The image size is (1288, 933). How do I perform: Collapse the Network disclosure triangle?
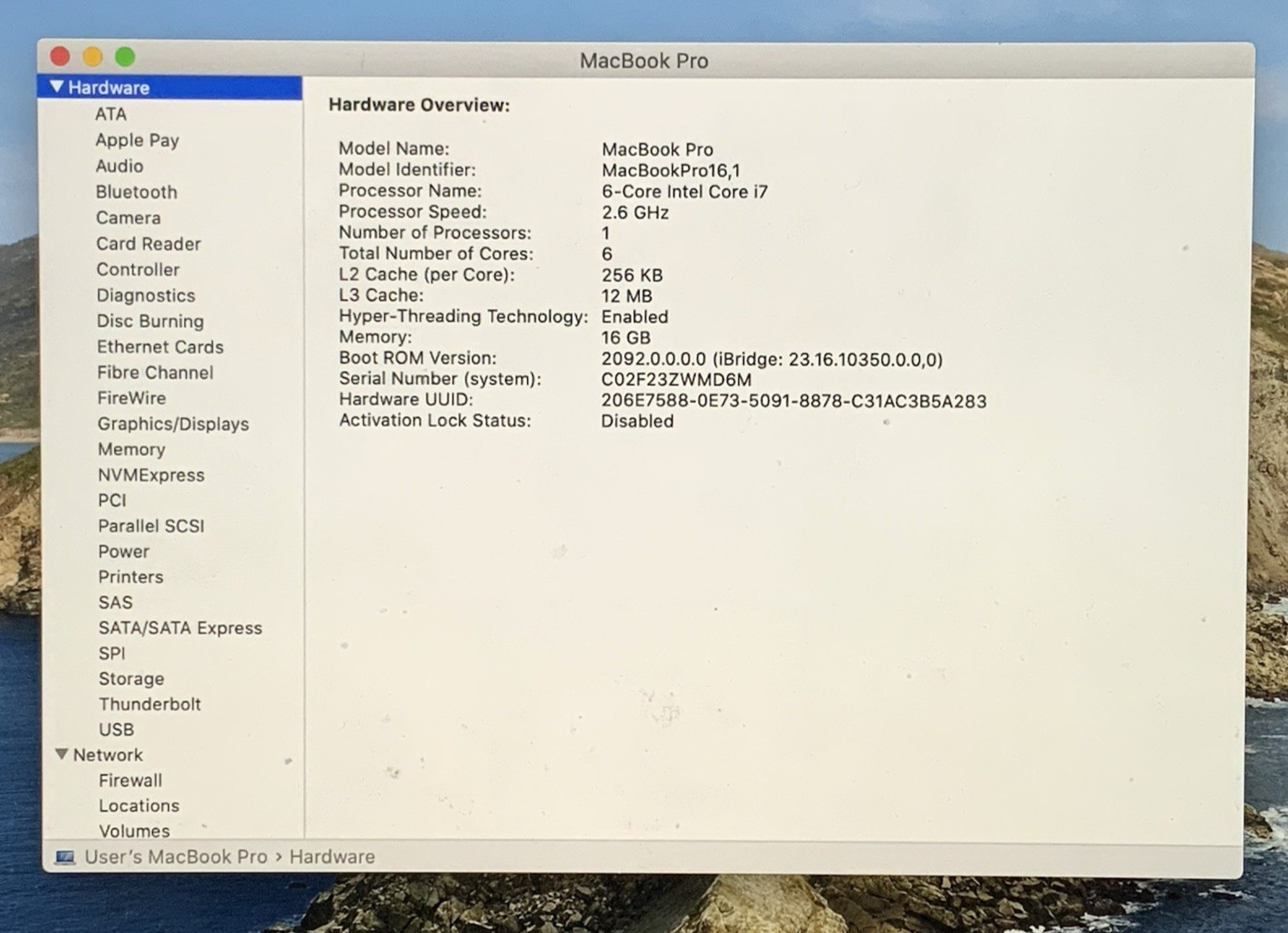click(61, 755)
